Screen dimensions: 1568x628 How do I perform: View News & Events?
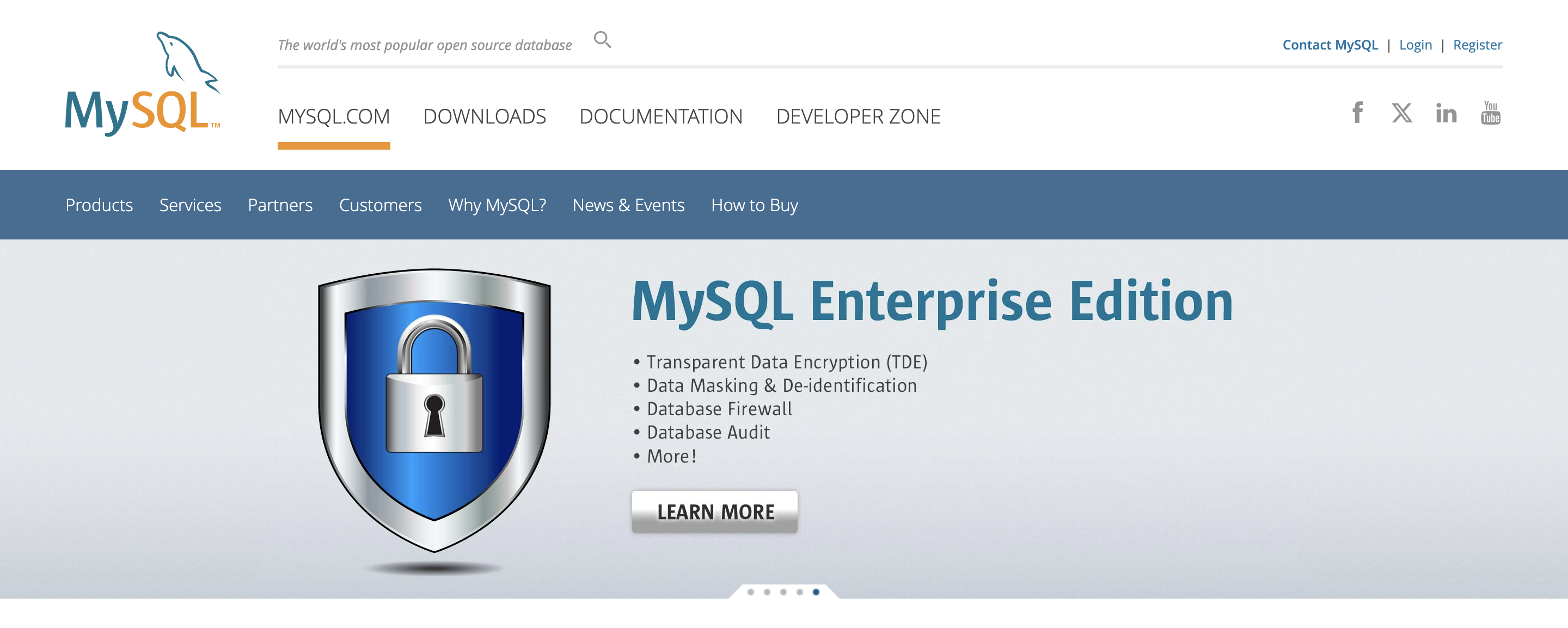click(628, 205)
